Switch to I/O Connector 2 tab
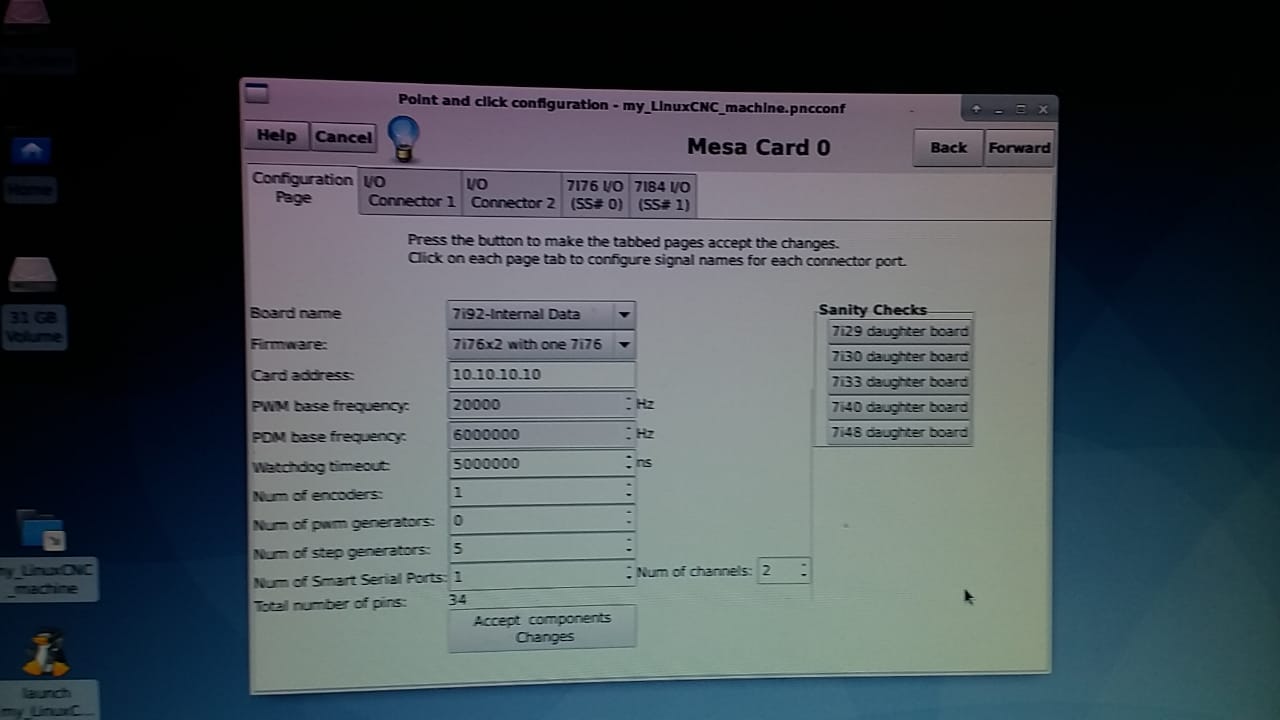 click(x=512, y=193)
